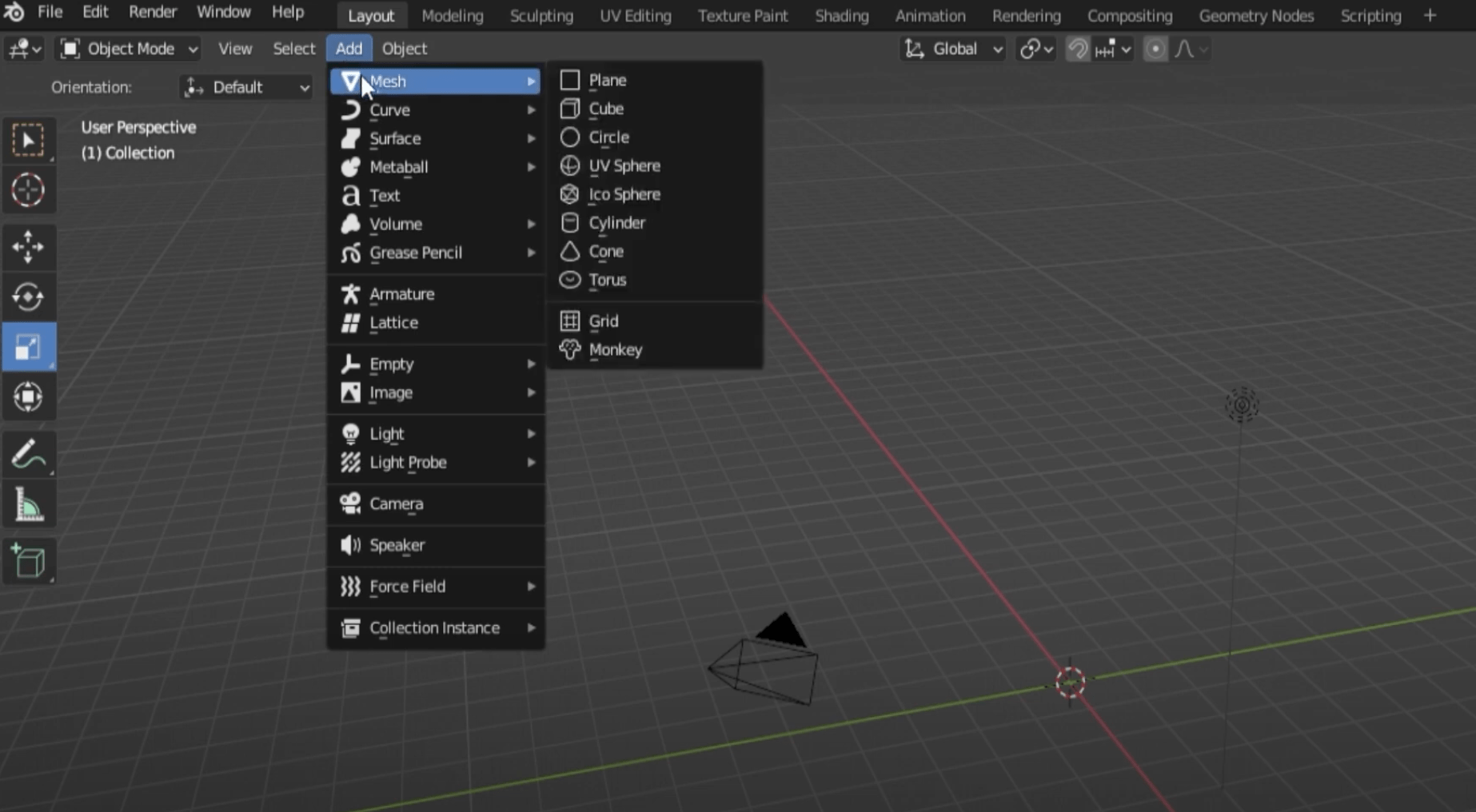The width and height of the screenshot is (1476, 812).
Task: Select the Box Select tool
Action: click(x=29, y=140)
